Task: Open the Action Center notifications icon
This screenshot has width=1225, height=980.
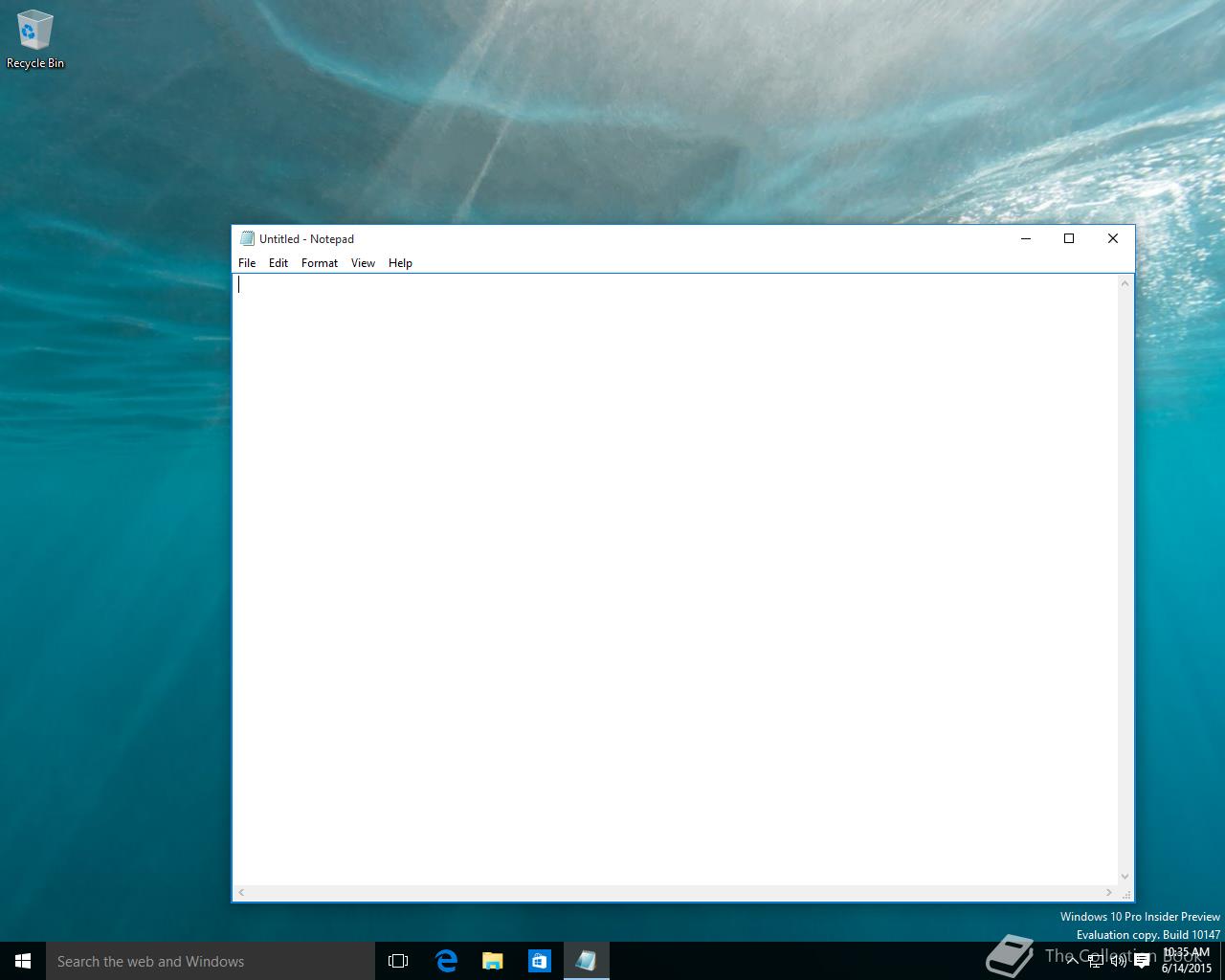Action: tap(1142, 961)
